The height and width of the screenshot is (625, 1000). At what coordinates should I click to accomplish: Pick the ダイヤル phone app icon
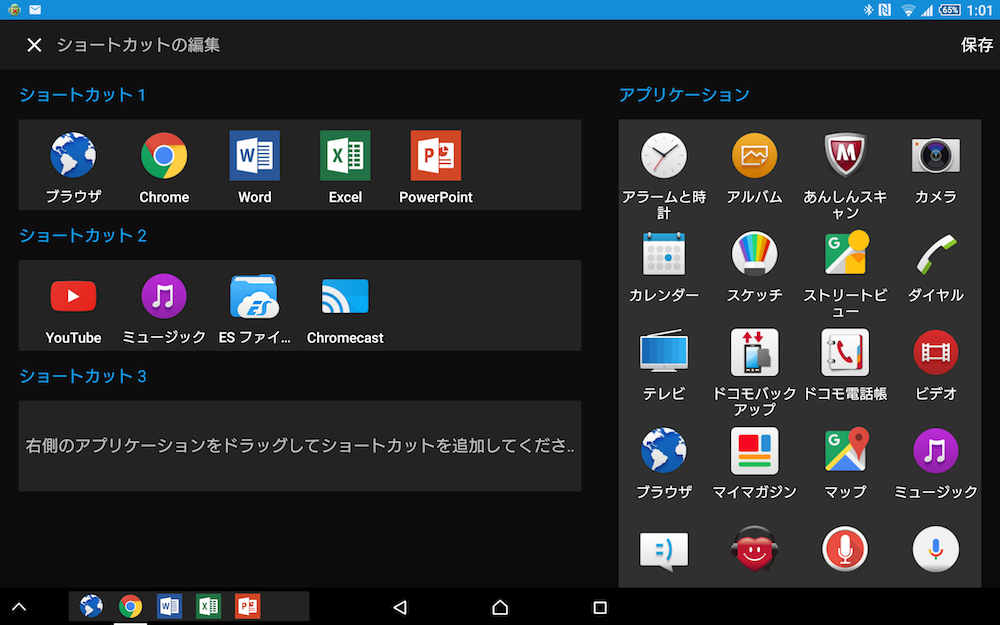click(936, 253)
